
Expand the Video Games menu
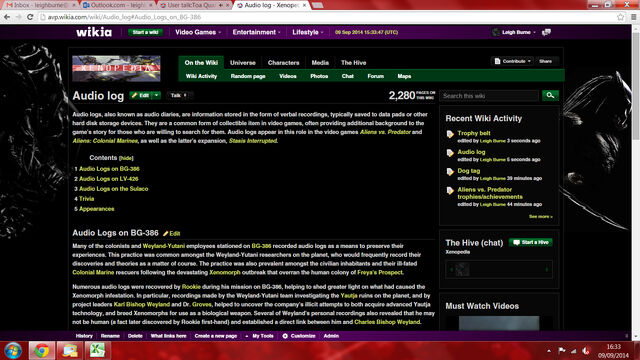coord(198,32)
